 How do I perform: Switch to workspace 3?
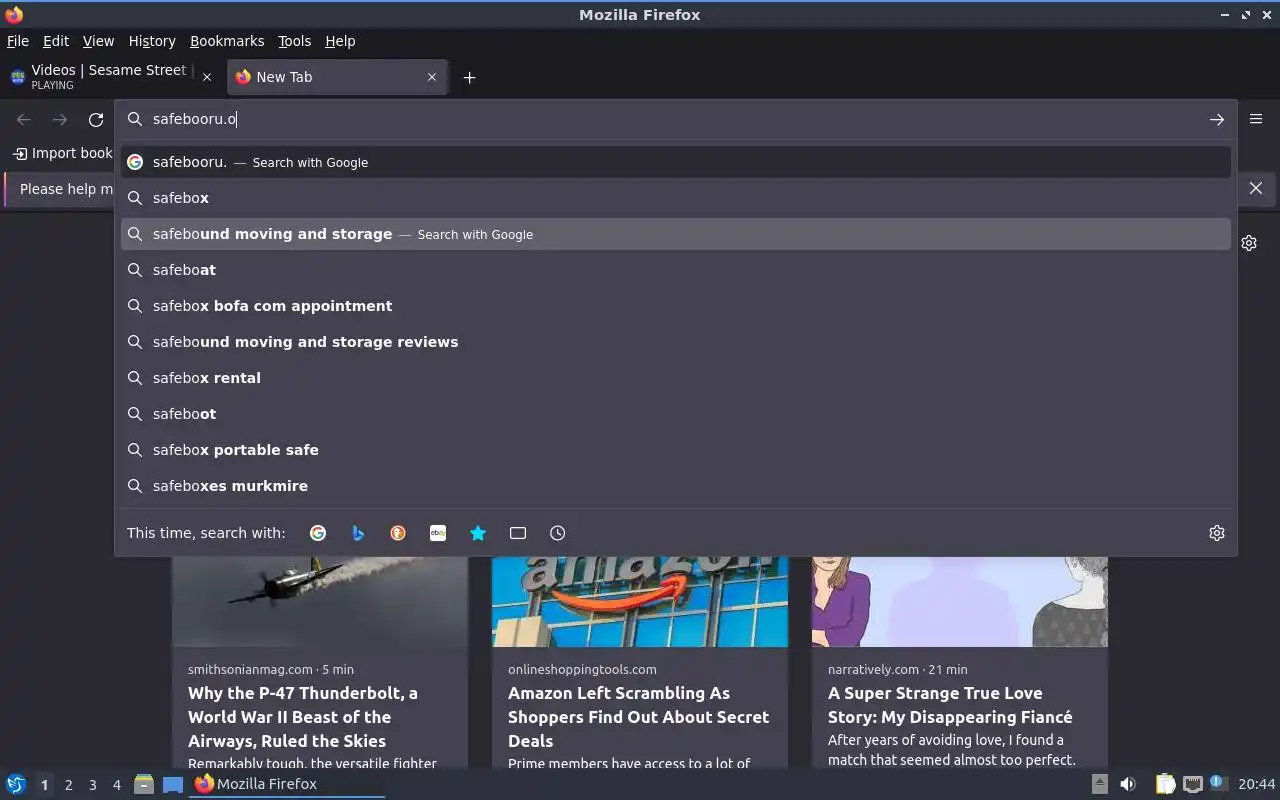coord(92,785)
